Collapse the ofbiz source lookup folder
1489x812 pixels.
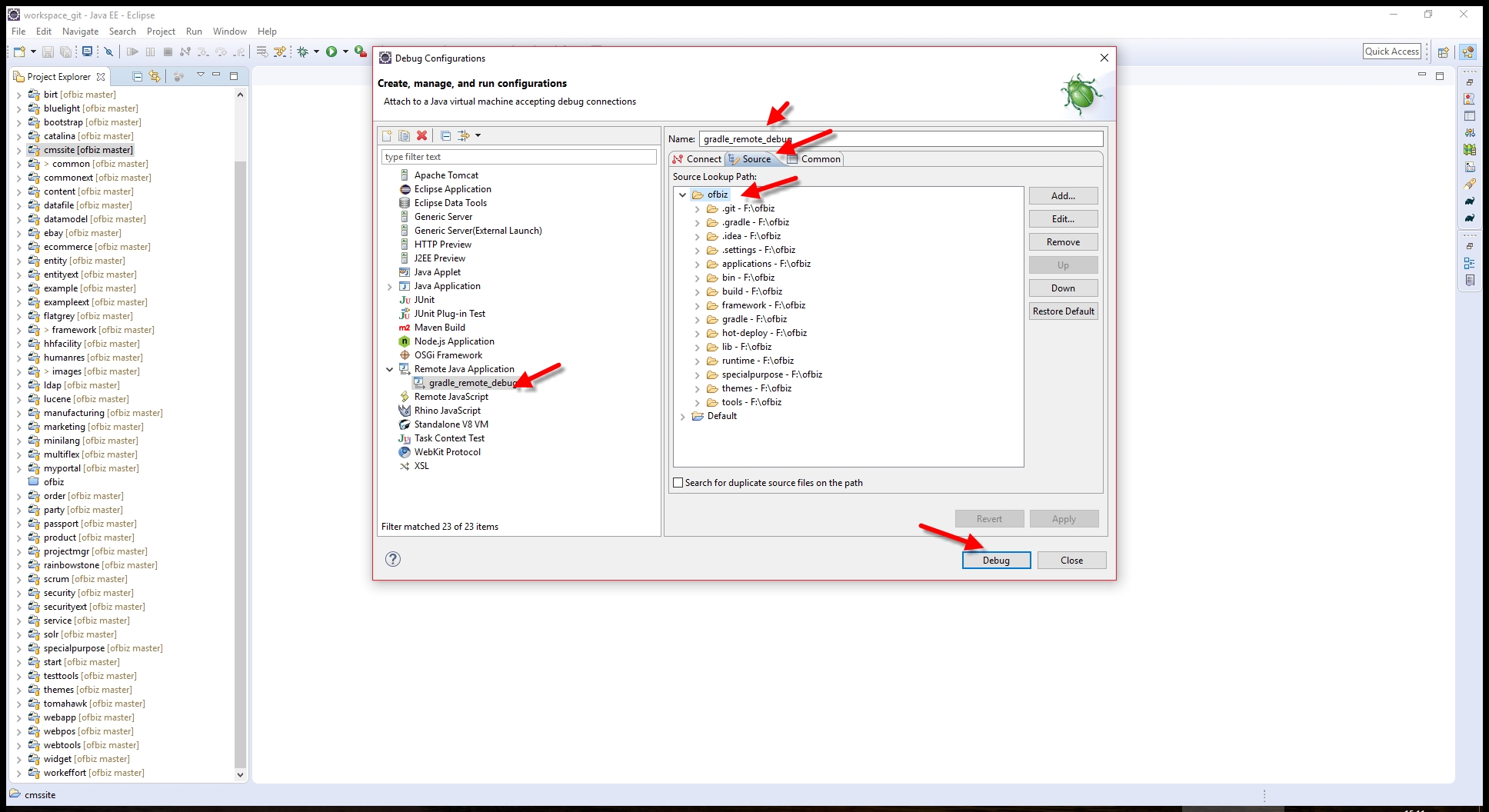(x=682, y=195)
